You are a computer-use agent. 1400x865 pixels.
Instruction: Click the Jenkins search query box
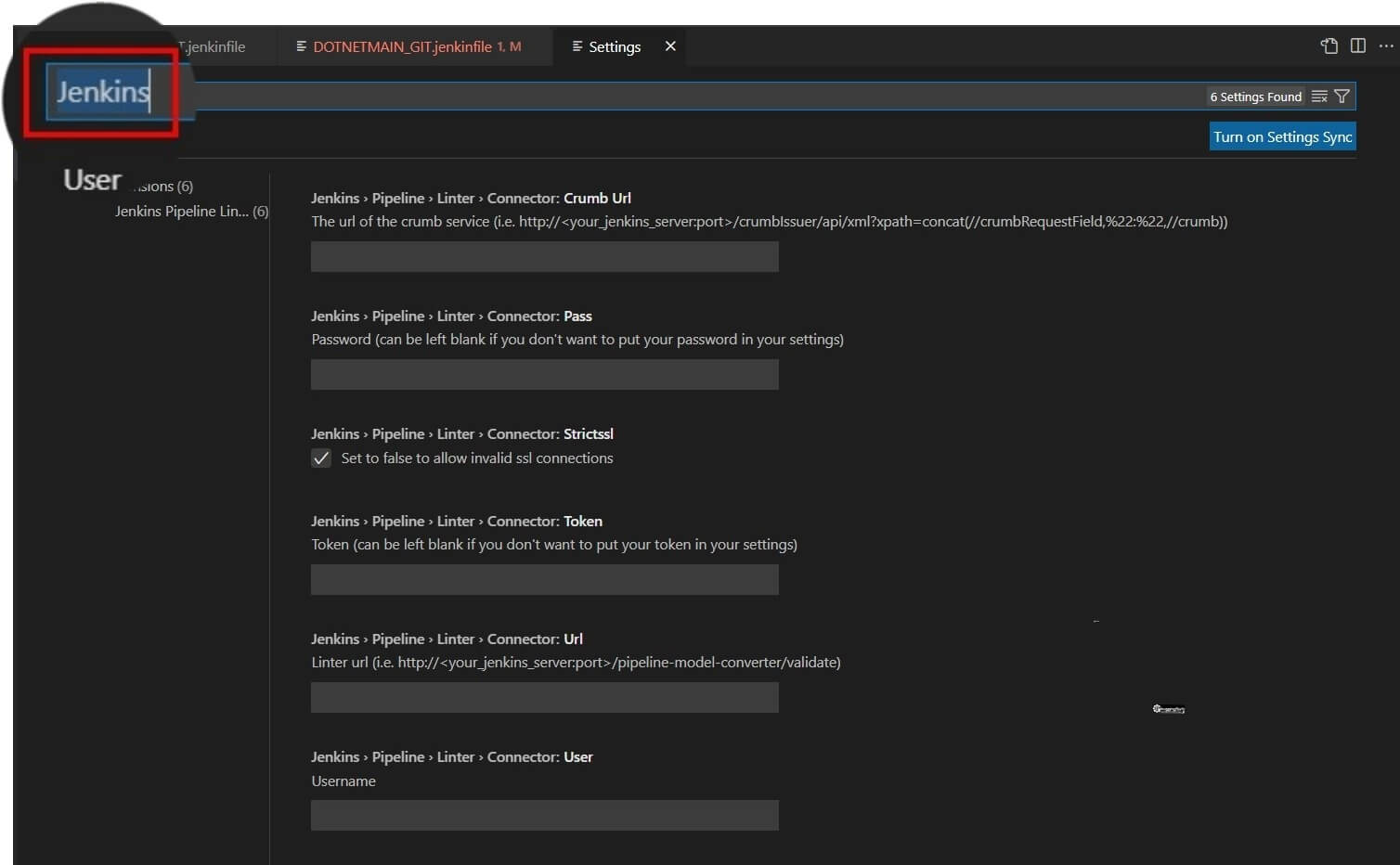[102, 92]
